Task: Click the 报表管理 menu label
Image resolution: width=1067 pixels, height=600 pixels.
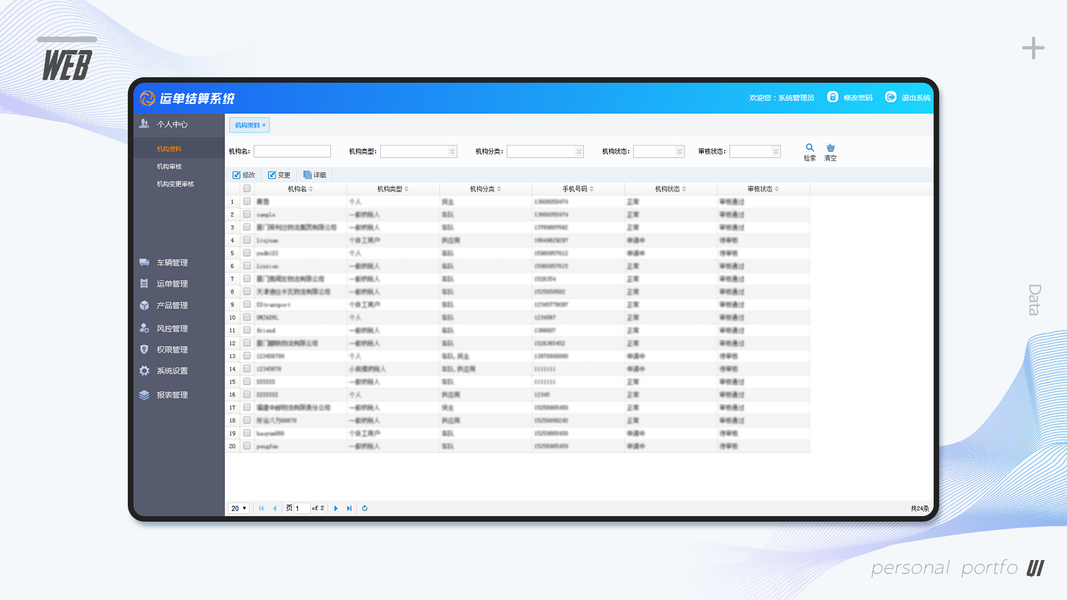Action: pos(172,395)
